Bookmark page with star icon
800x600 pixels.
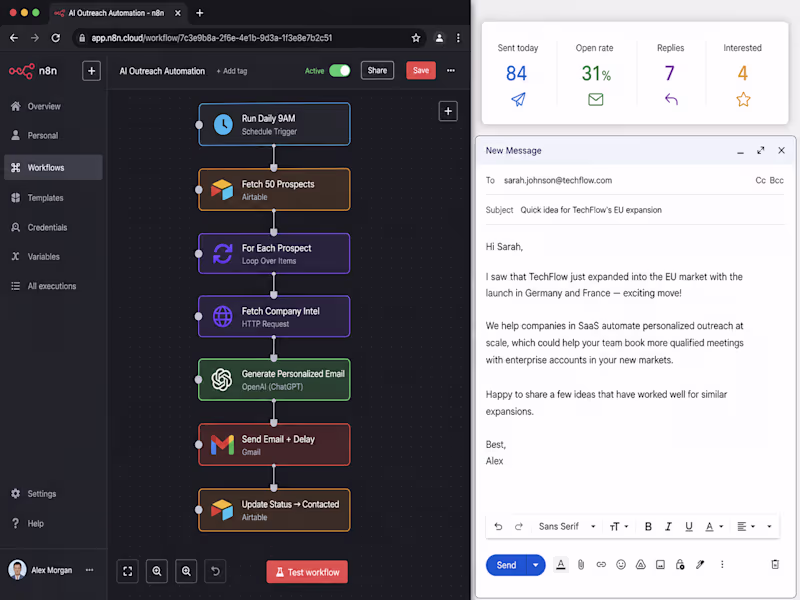click(x=416, y=38)
